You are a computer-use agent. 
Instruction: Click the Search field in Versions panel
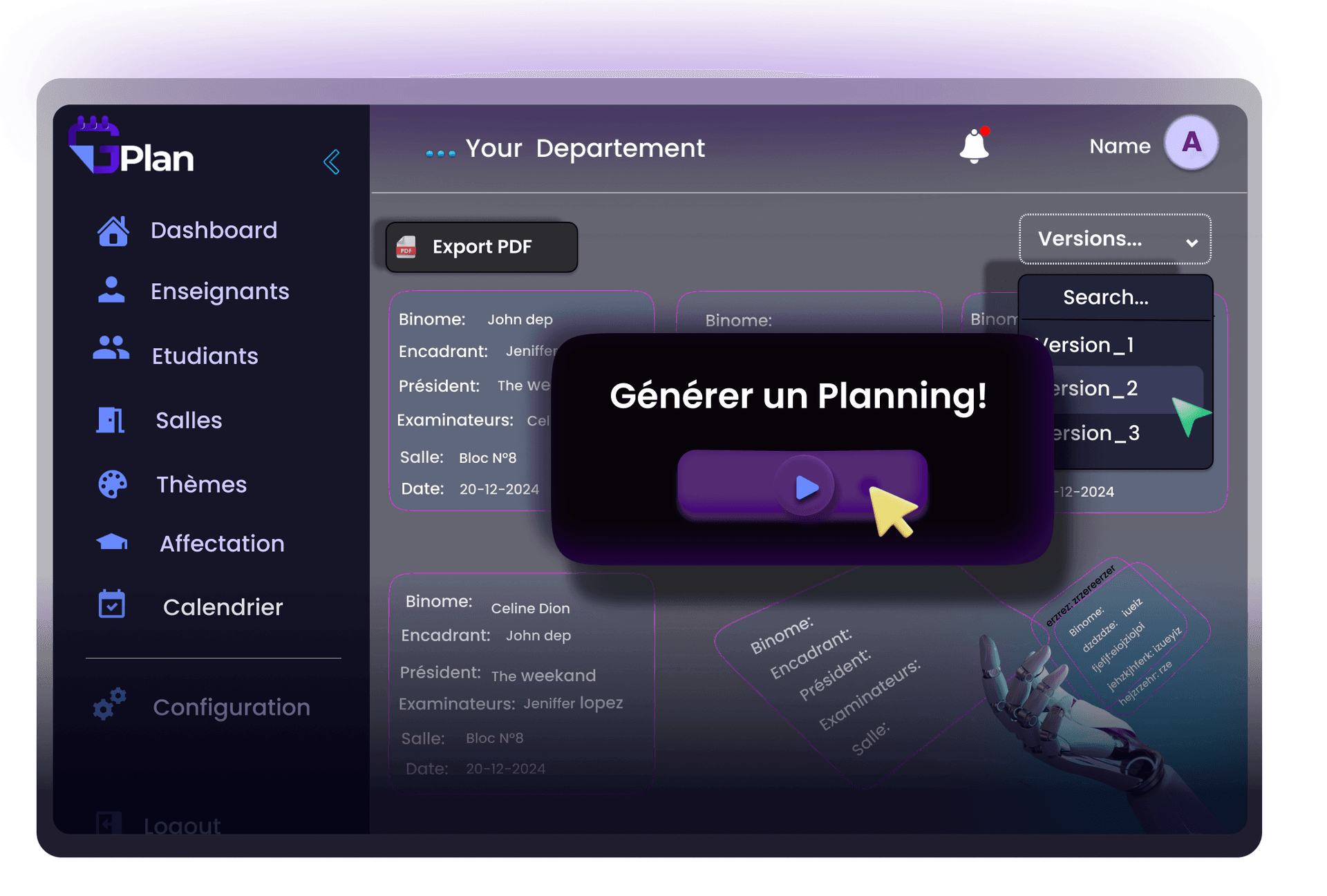[1106, 297]
